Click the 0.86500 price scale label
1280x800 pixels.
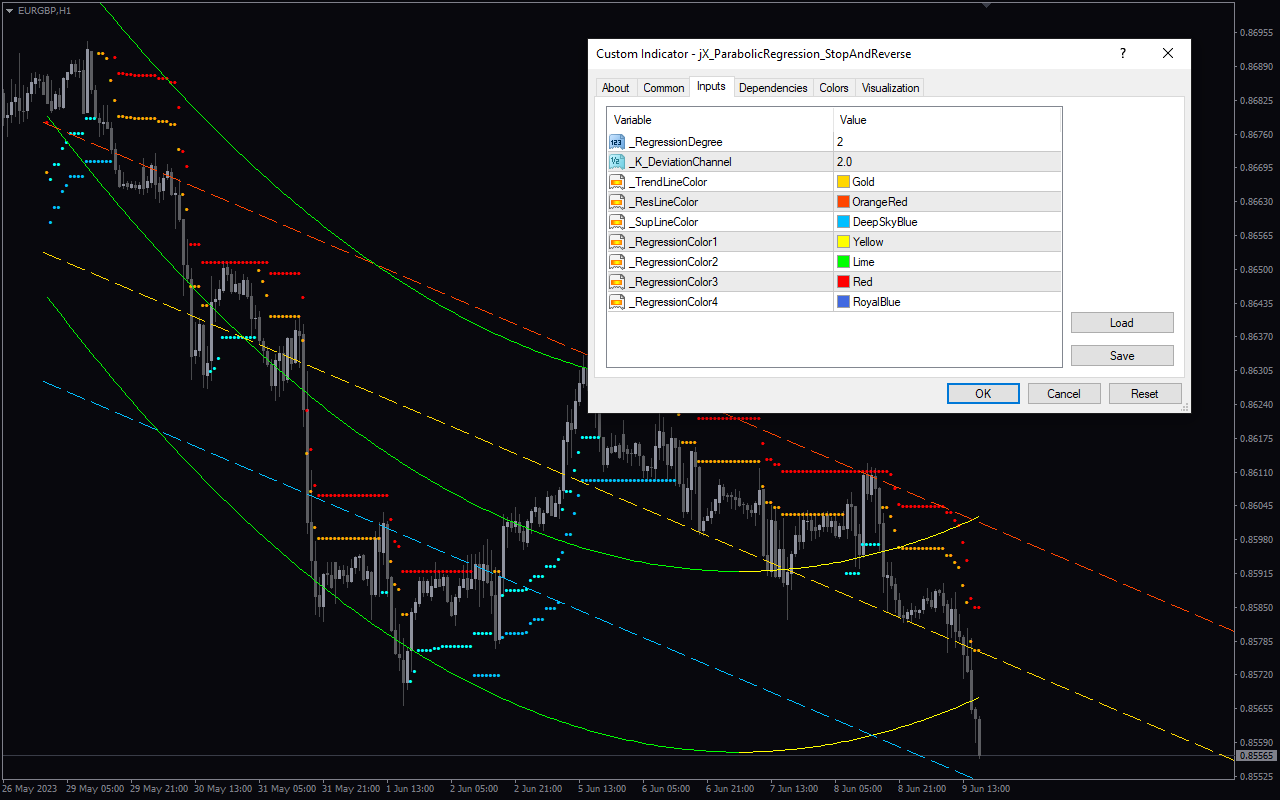click(x=1255, y=270)
